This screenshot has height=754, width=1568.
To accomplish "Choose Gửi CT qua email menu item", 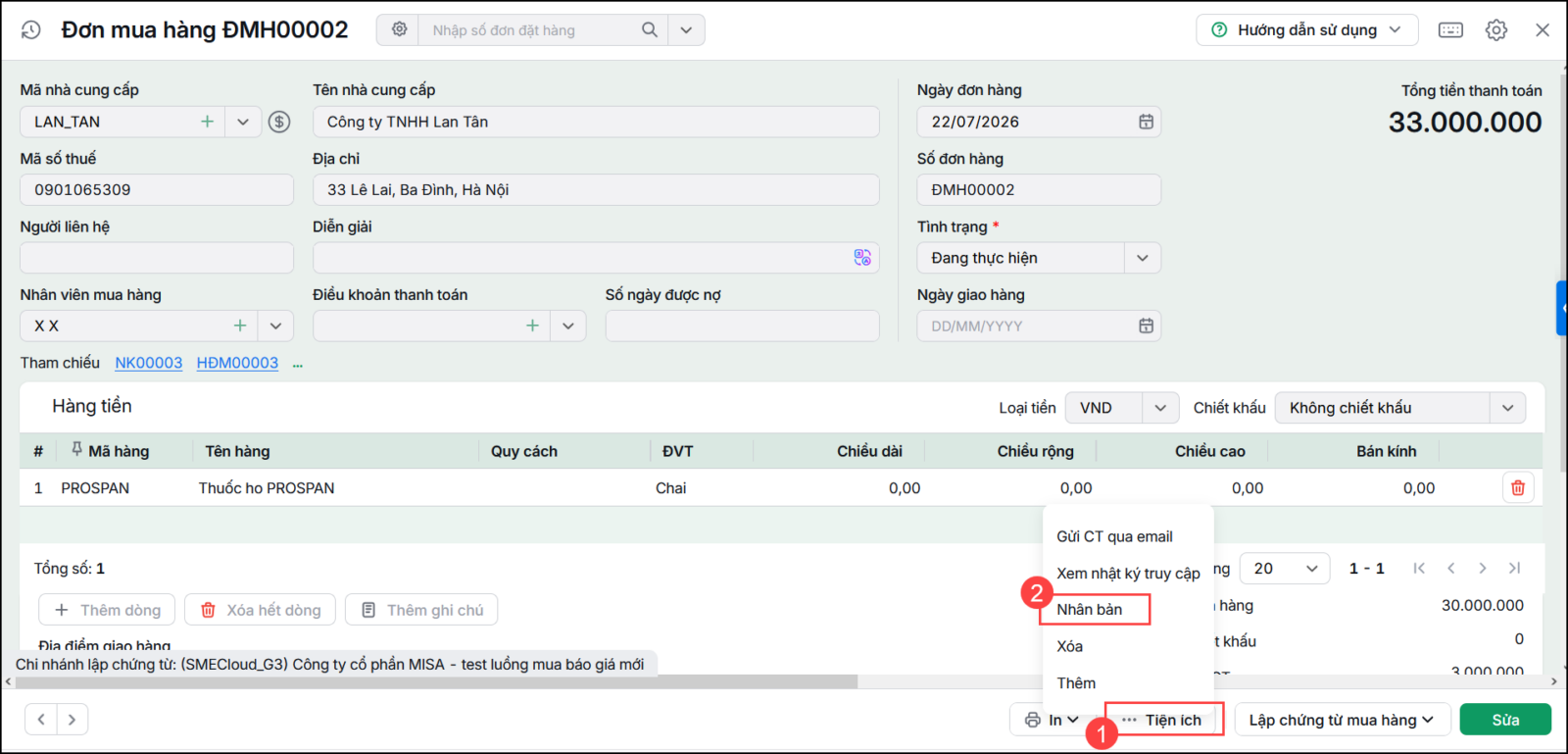I will [1114, 536].
